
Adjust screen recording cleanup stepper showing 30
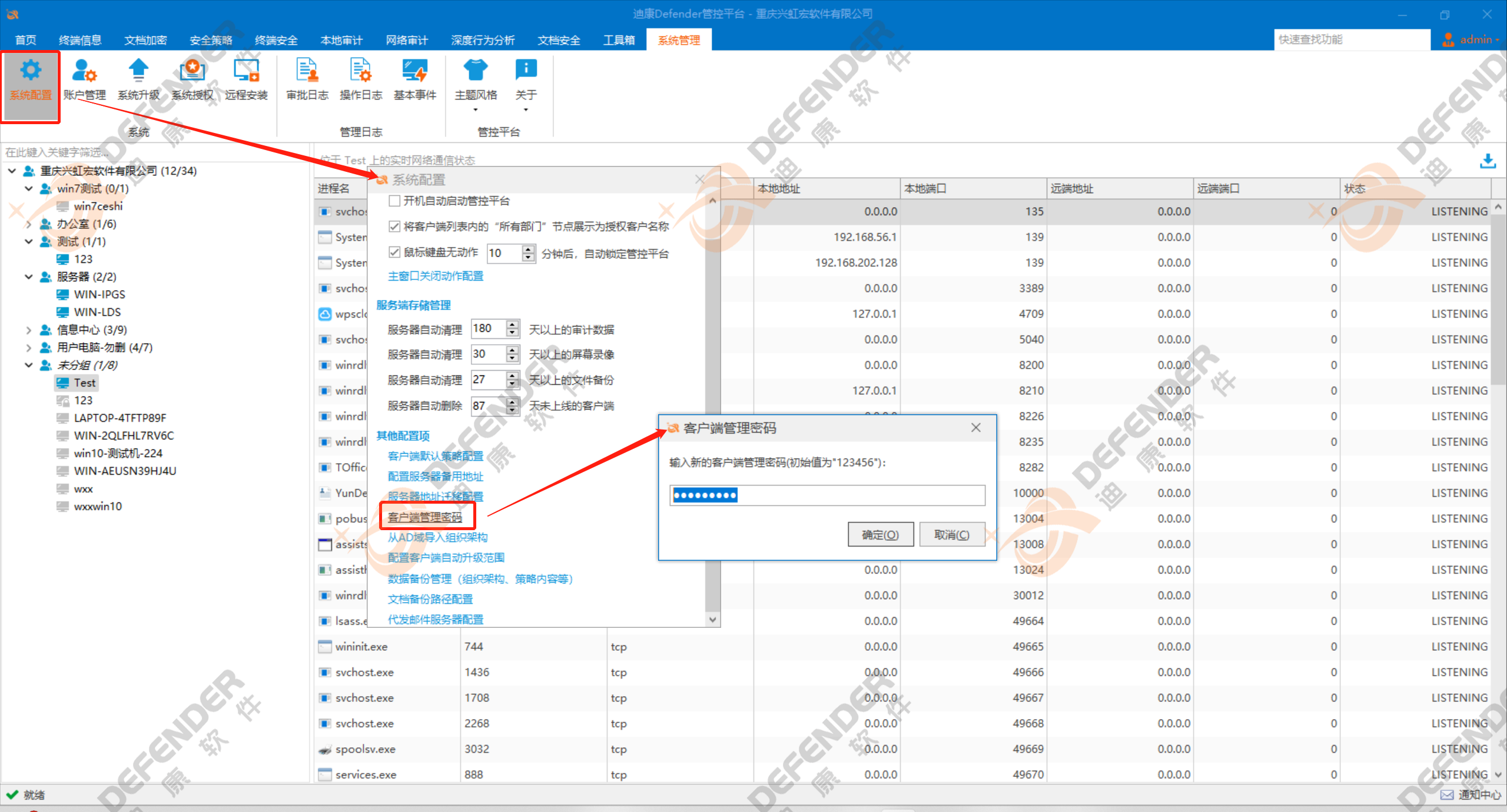point(512,354)
